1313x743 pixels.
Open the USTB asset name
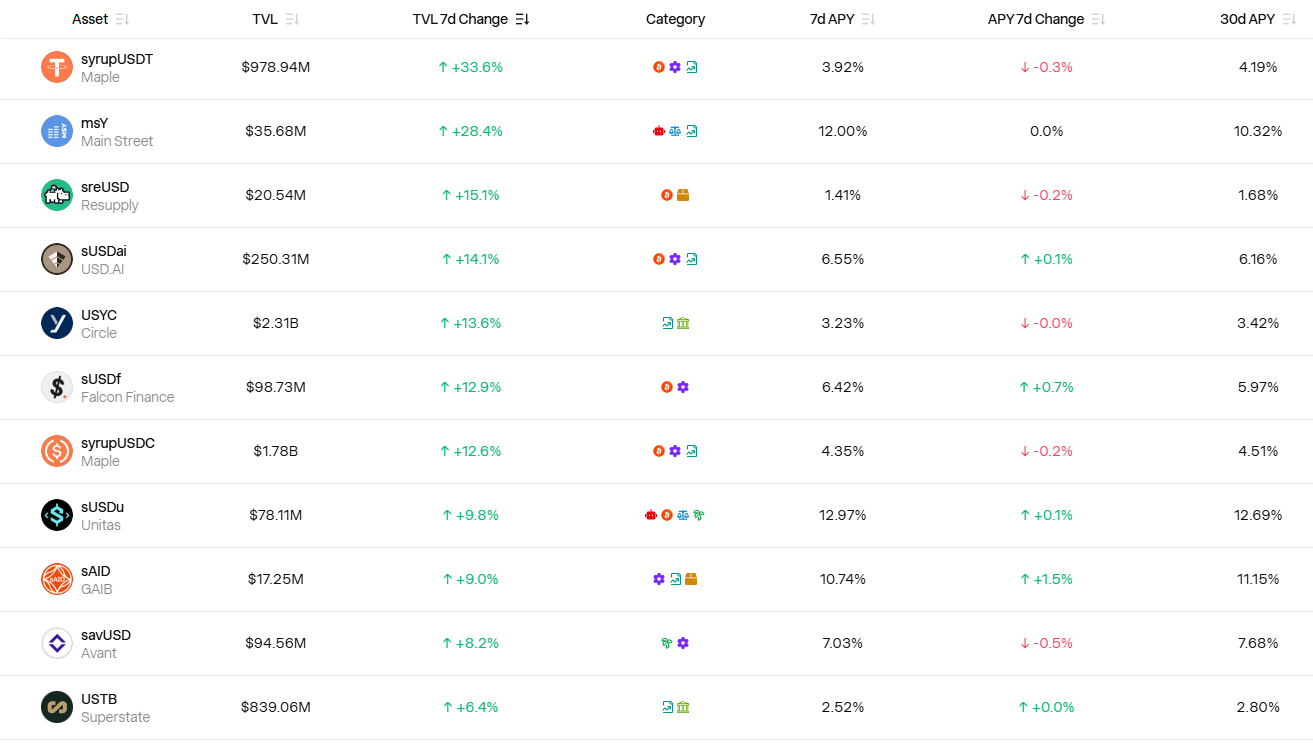pos(99,699)
